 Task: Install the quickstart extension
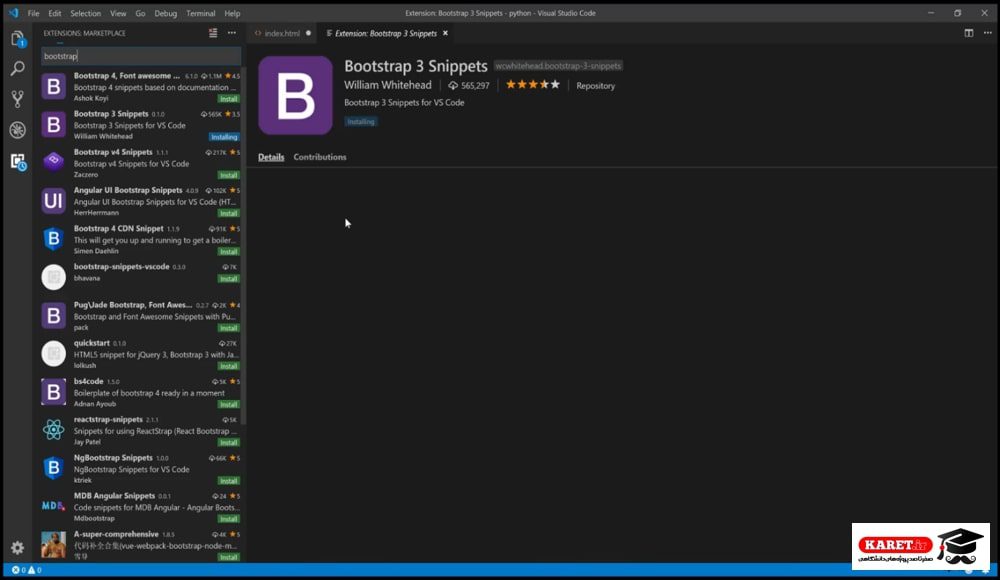pyautogui.click(x=228, y=366)
